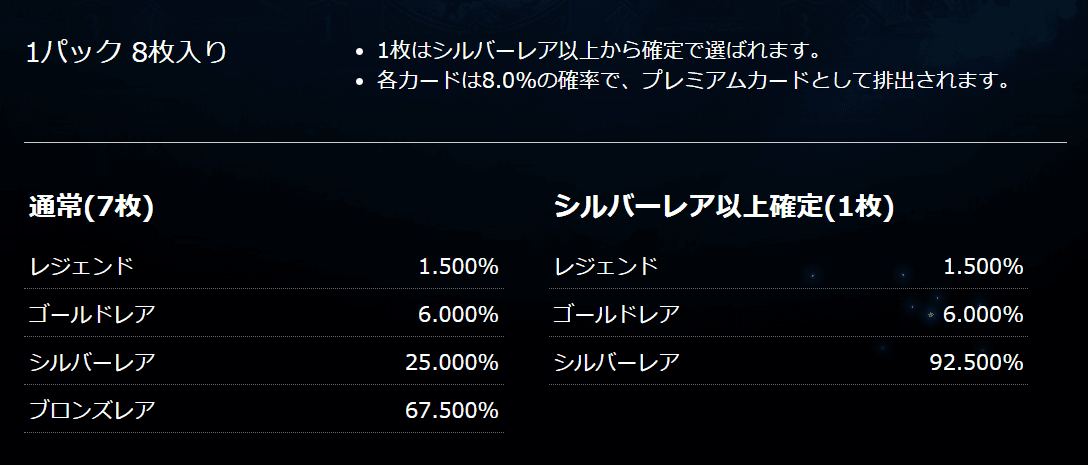Viewport: 1088px width, 465px height.
Task: Click 6.000% value in 通常(7枚) table
Action: (x=458, y=314)
